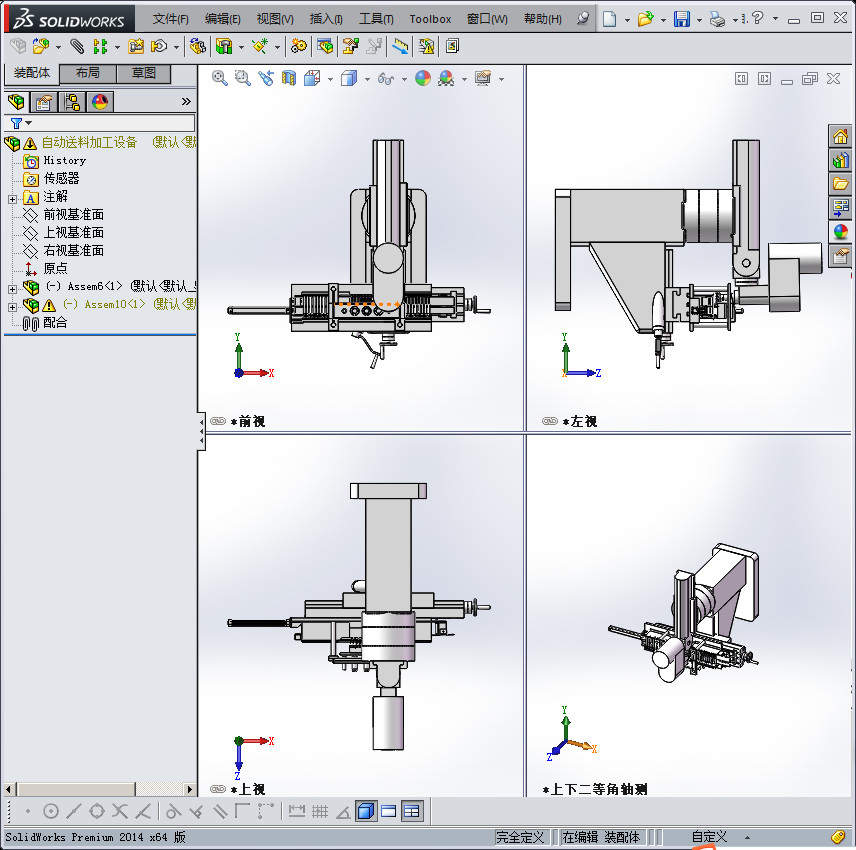Viewport: 856px width, 850px height.
Task: Open SolidWorks Resources home icon in task pane
Action: pyautogui.click(x=840, y=137)
